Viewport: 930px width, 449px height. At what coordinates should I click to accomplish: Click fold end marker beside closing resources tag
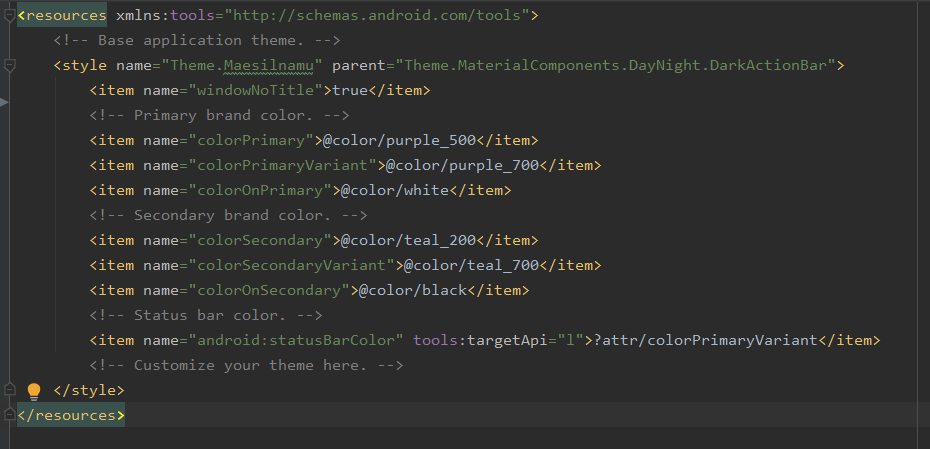[x=9, y=415]
